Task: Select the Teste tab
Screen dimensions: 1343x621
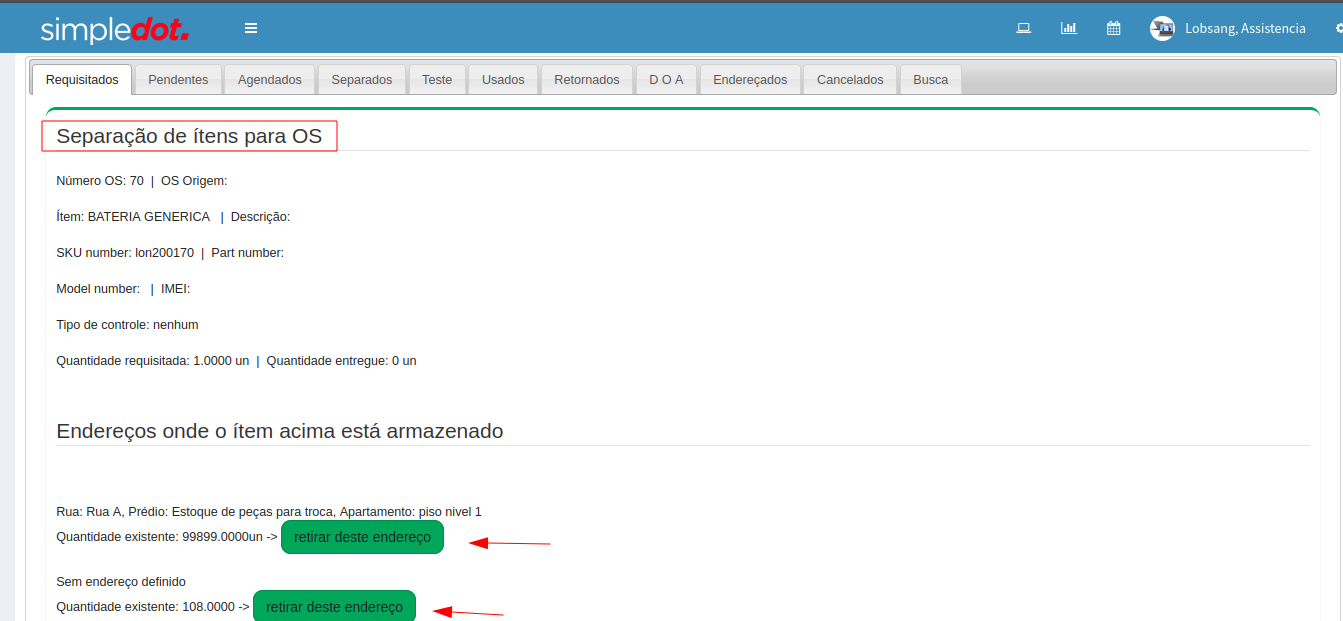Action: click(437, 80)
